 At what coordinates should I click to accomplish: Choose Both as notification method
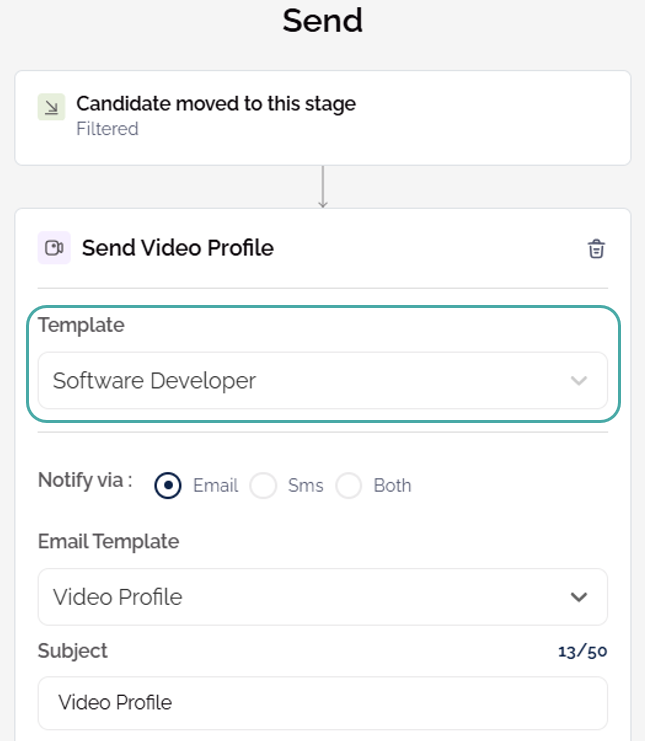click(349, 486)
